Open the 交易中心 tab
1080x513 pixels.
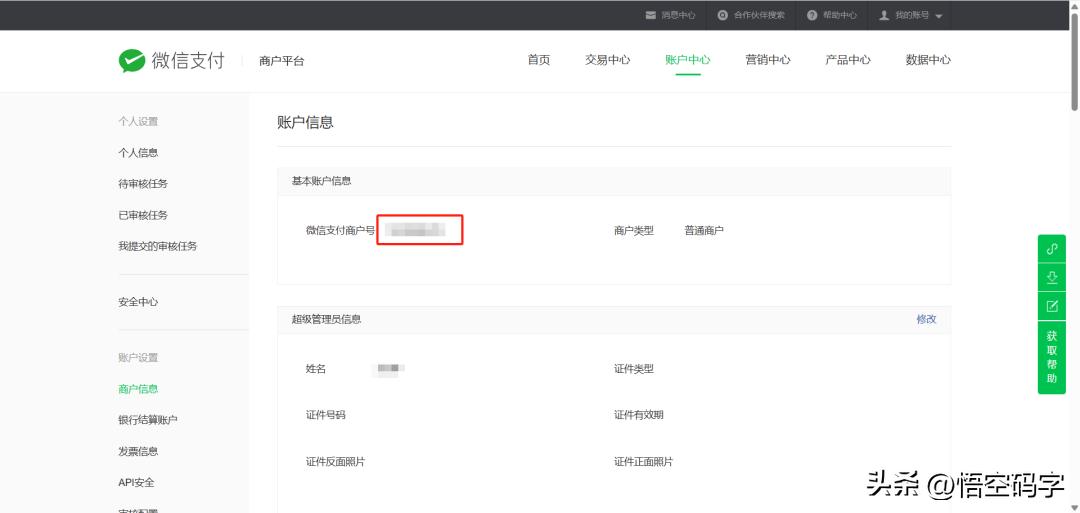coord(607,60)
